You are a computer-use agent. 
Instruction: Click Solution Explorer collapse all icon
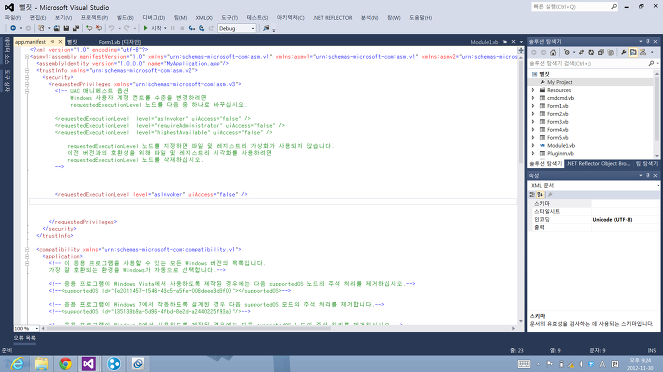click(601, 52)
